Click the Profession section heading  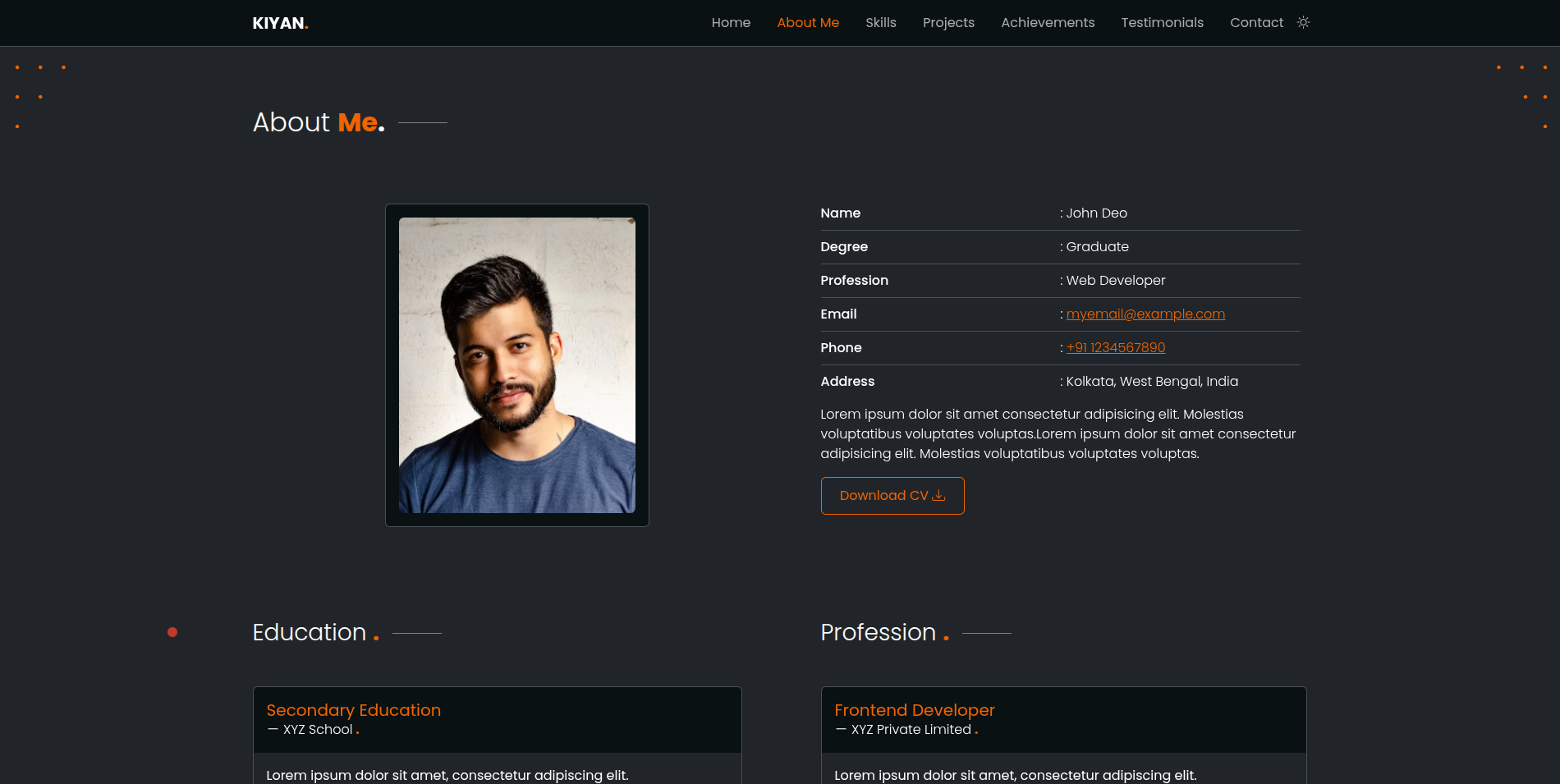tap(878, 633)
